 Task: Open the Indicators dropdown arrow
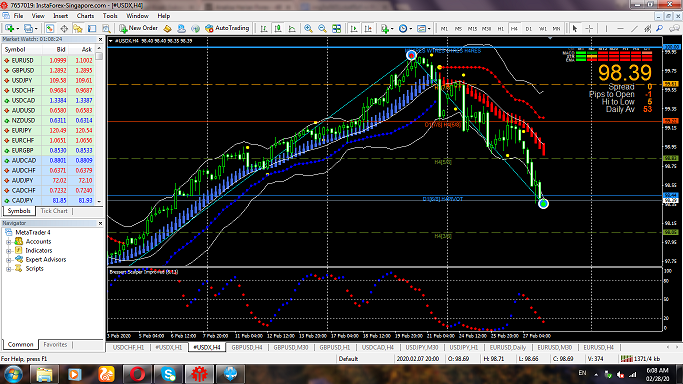click(392, 29)
